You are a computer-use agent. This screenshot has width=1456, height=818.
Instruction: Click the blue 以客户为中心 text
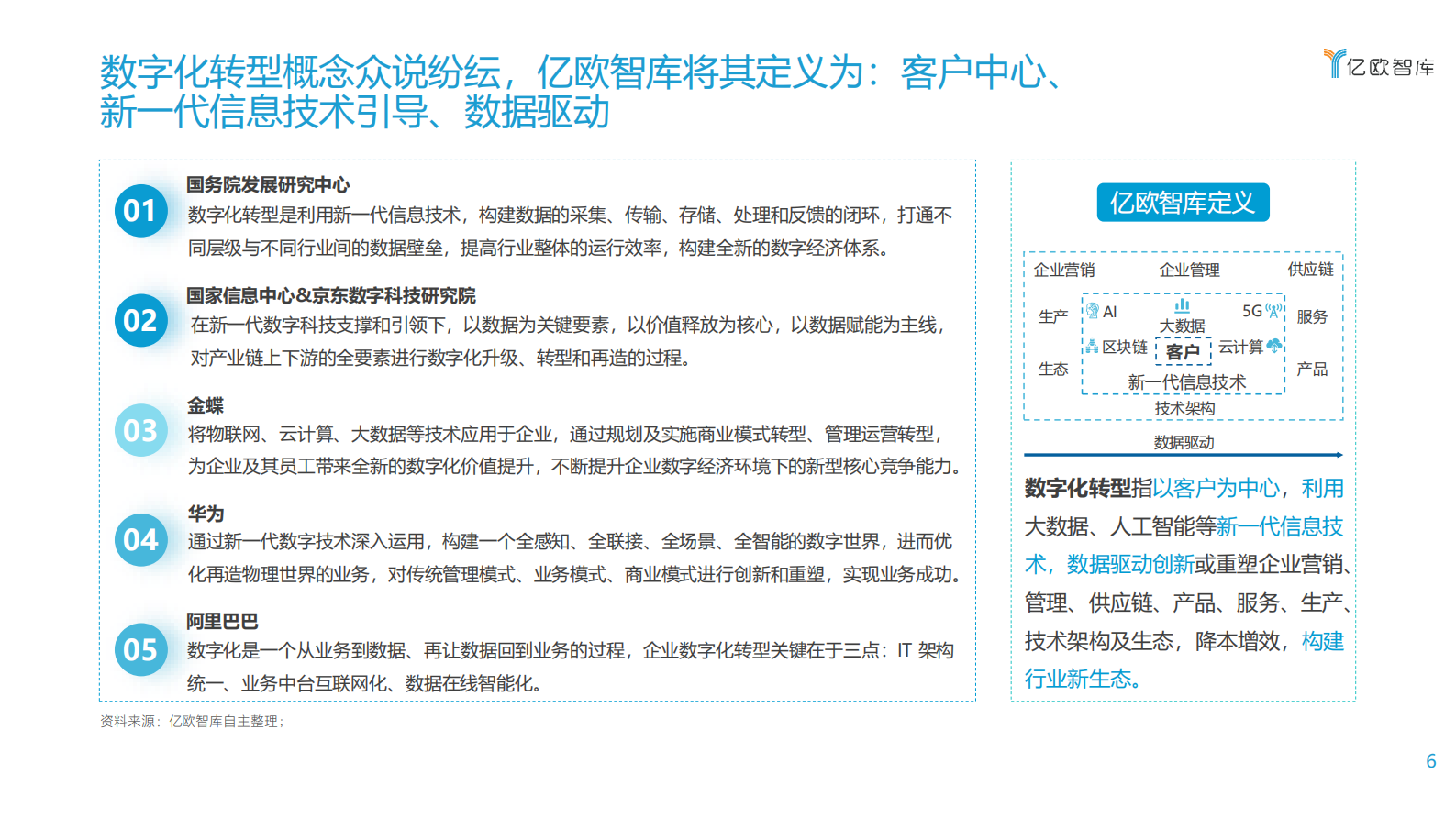click(1217, 489)
